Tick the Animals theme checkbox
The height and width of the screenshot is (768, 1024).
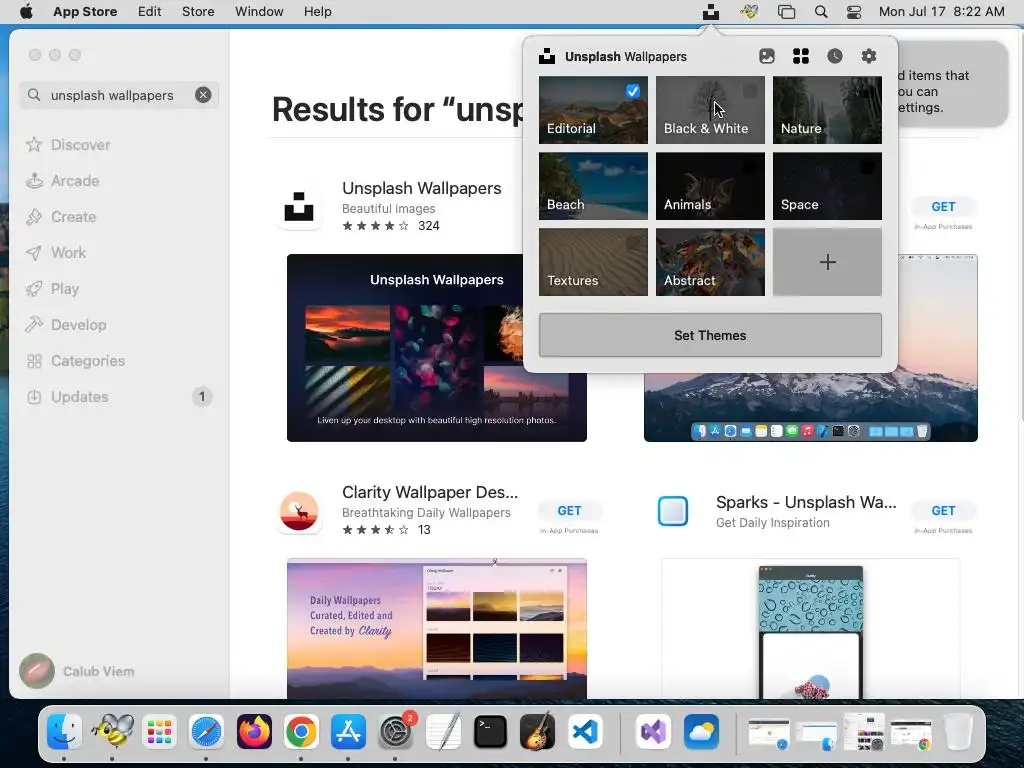(x=750, y=167)
